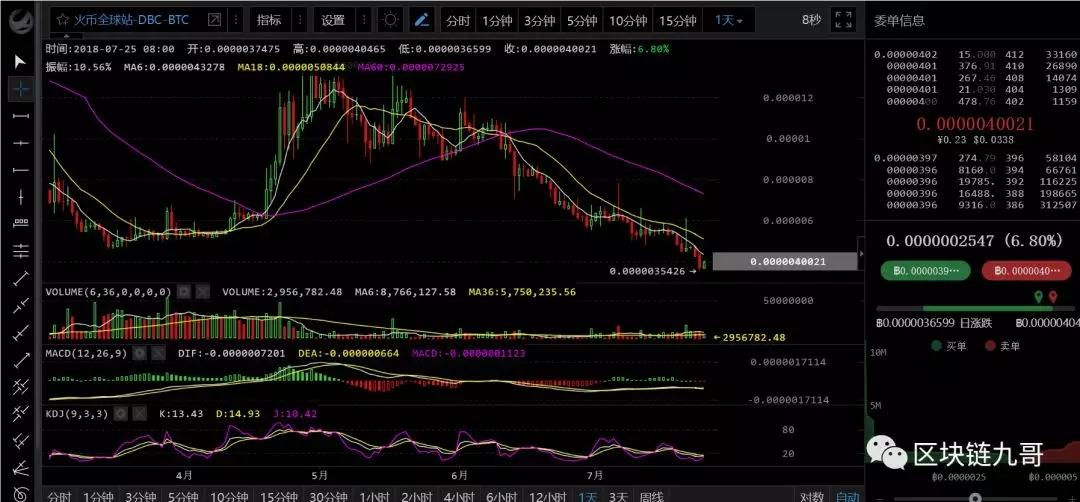Image resolution: width=1080 pixels, height=502 pixels.
Task: Favorite DBC-BTC pair with star icon
Action: click(63, 20)
